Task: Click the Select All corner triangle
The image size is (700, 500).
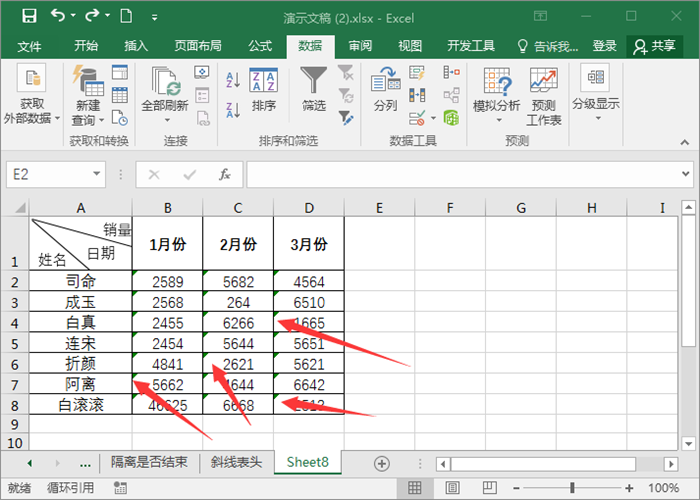Action: [x=21, y=208]
